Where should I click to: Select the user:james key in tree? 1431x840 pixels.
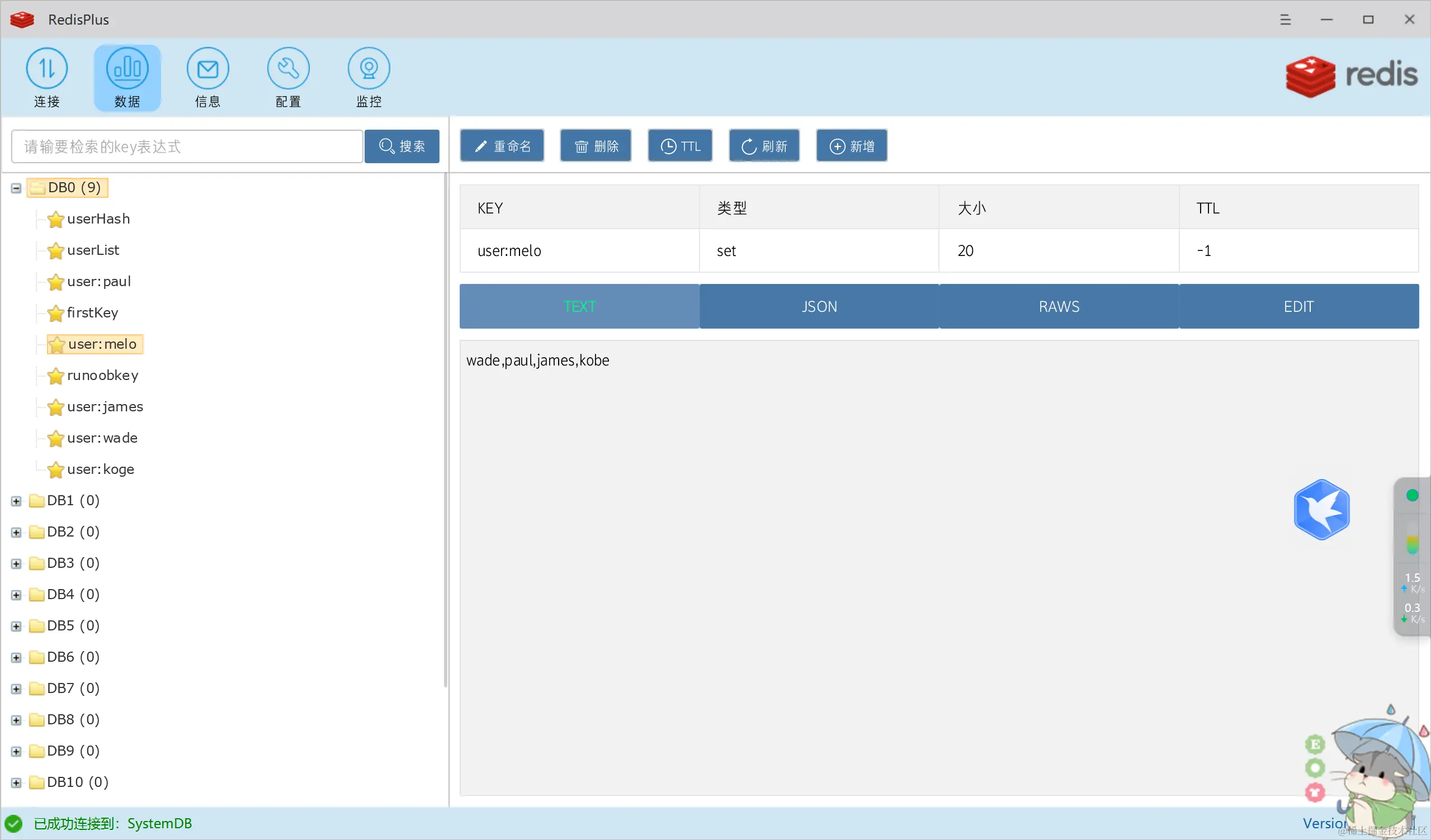tap(105, 407)
